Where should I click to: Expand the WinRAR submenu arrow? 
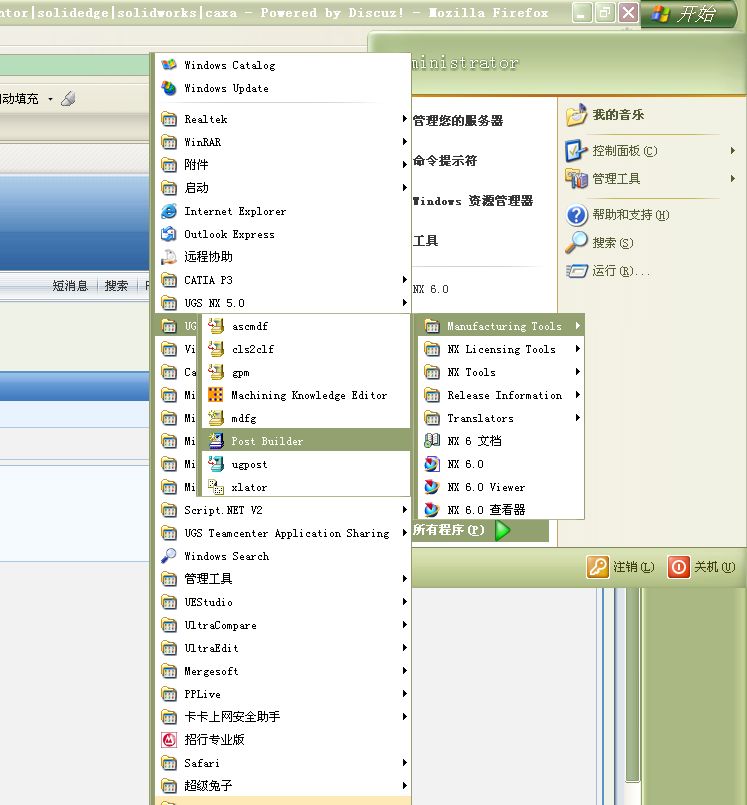point(405,142)
